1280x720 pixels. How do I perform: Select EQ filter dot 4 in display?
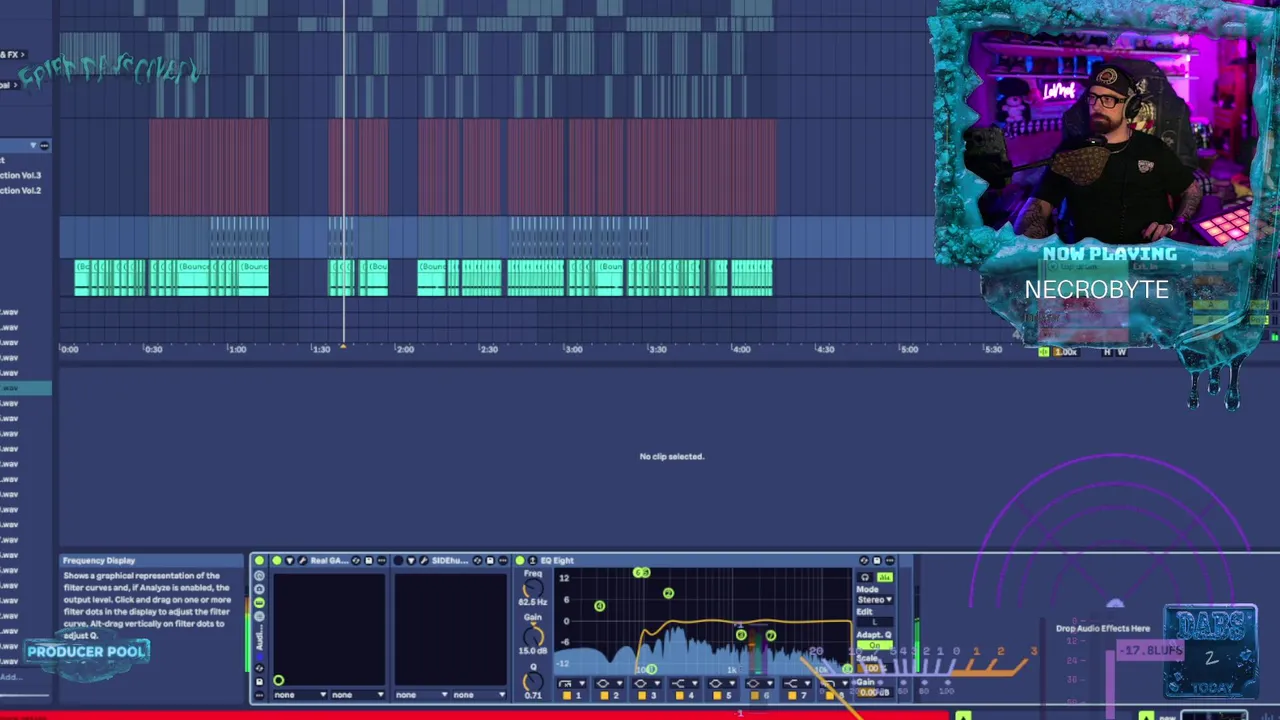click(x=600, y=606)
